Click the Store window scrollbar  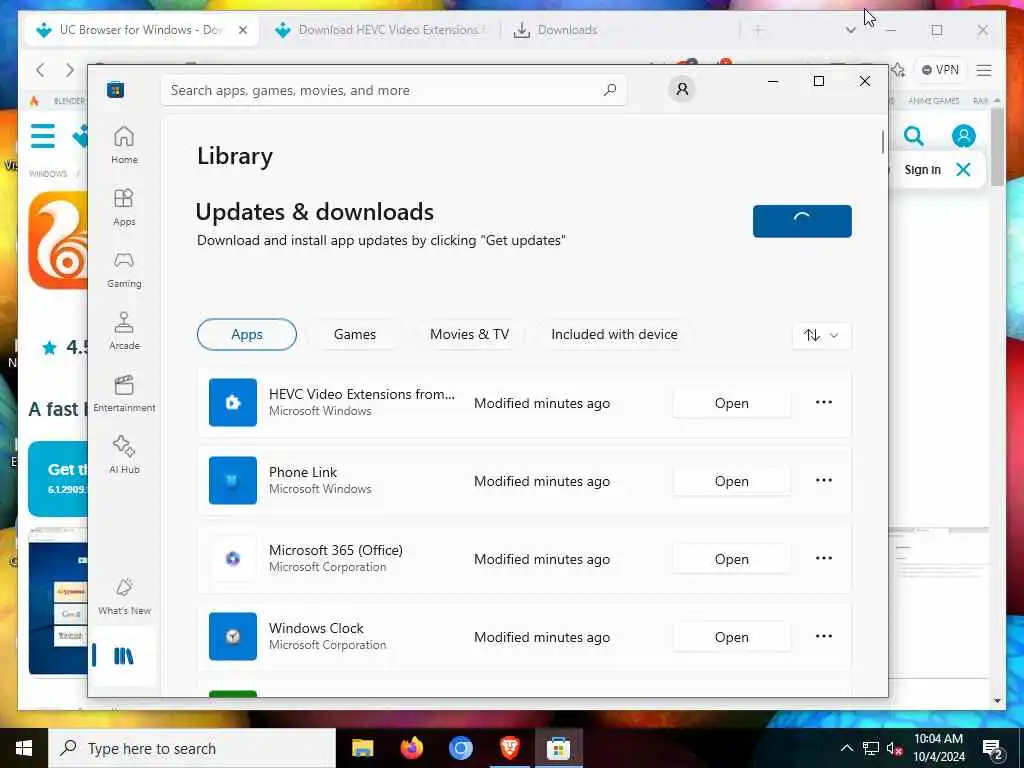(x=883, y=142)
